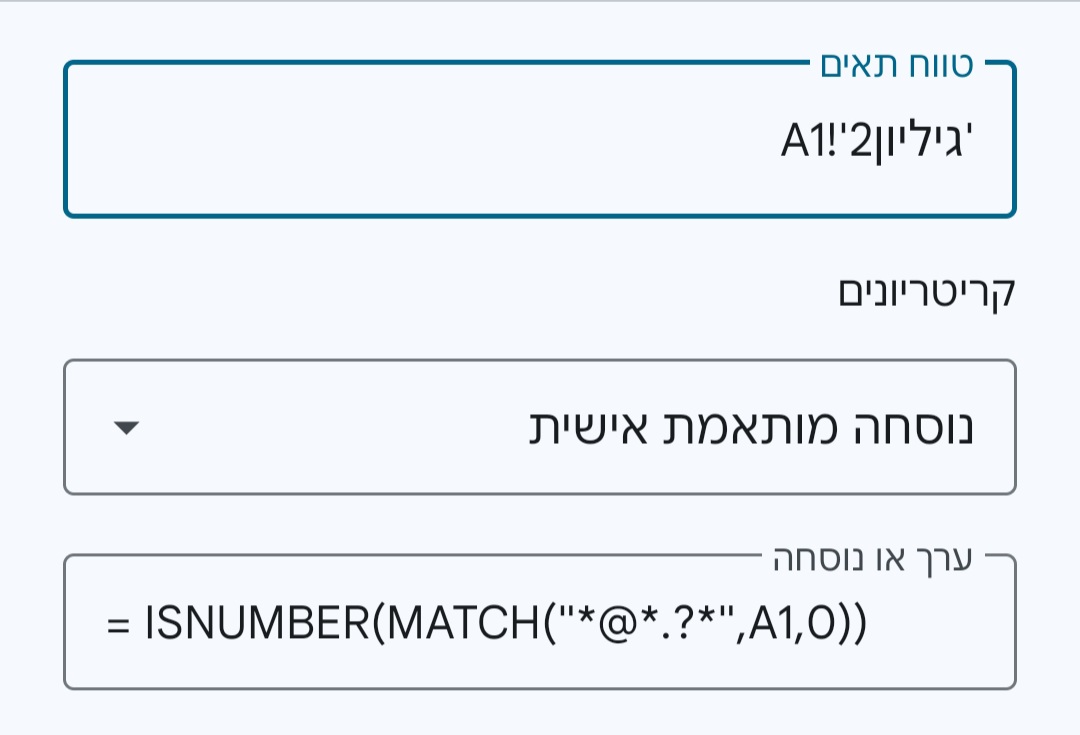
Task: Click the cell range input field
Action: click(540, 140)
